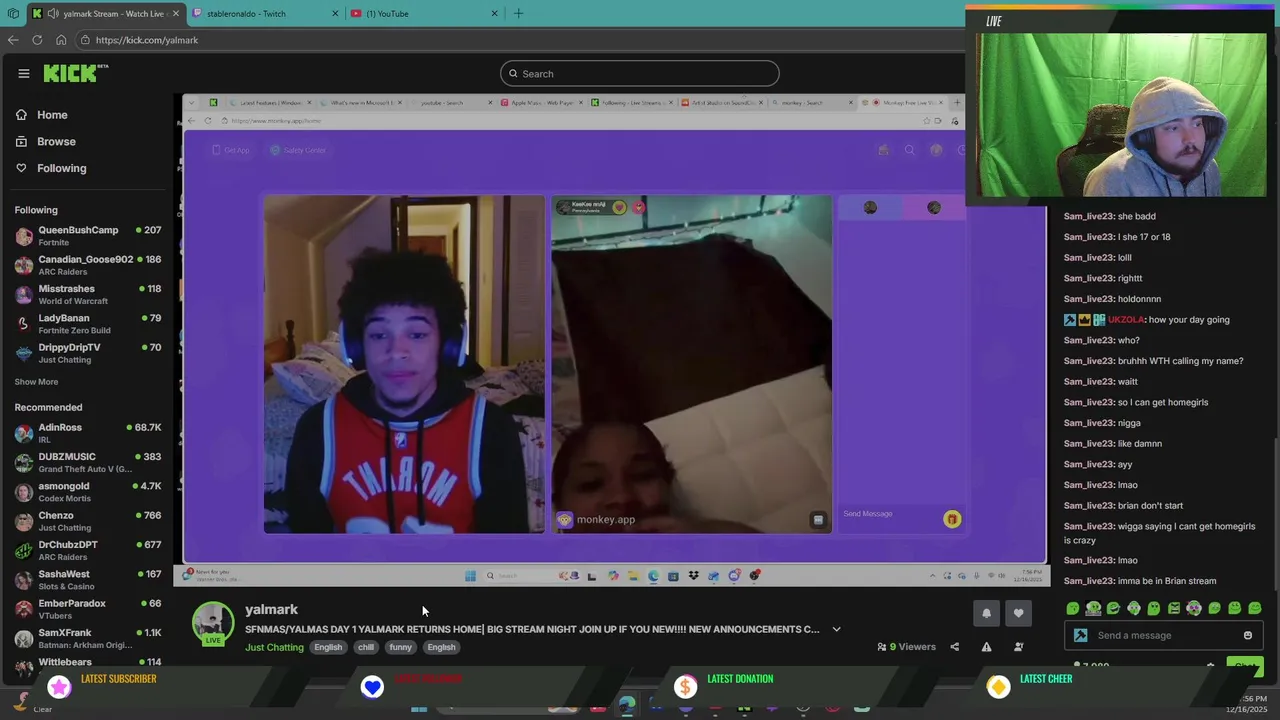
Task: Follow yalmark with the heart button
Action: (1018, 613)
